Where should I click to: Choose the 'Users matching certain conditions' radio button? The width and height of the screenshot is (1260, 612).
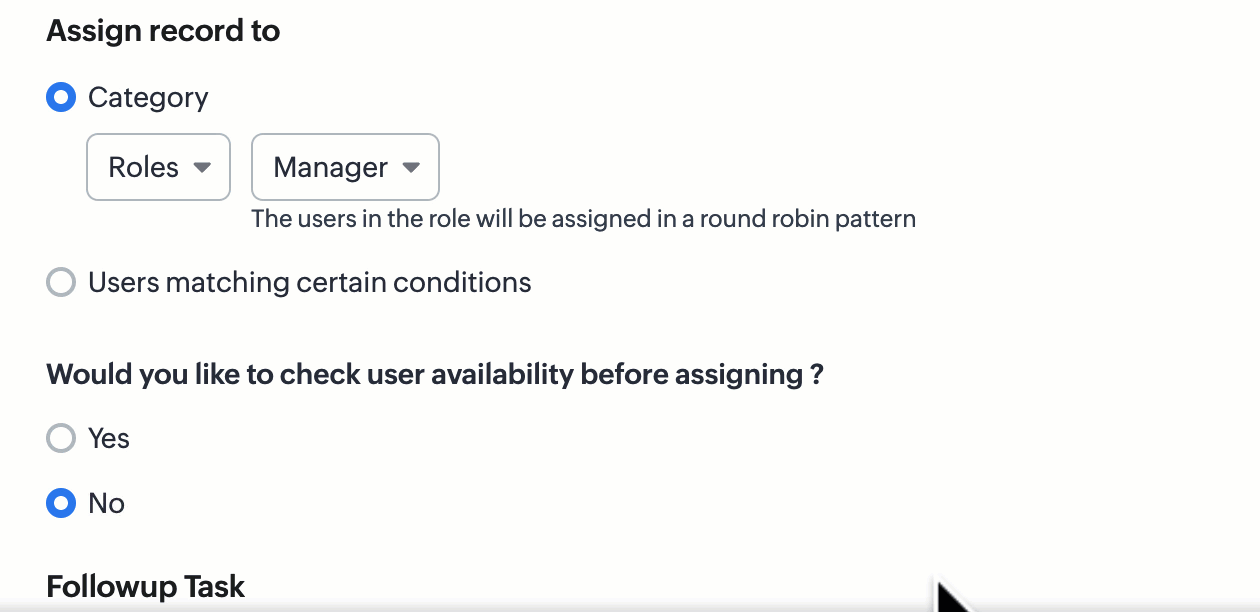[x=61, y=283]
